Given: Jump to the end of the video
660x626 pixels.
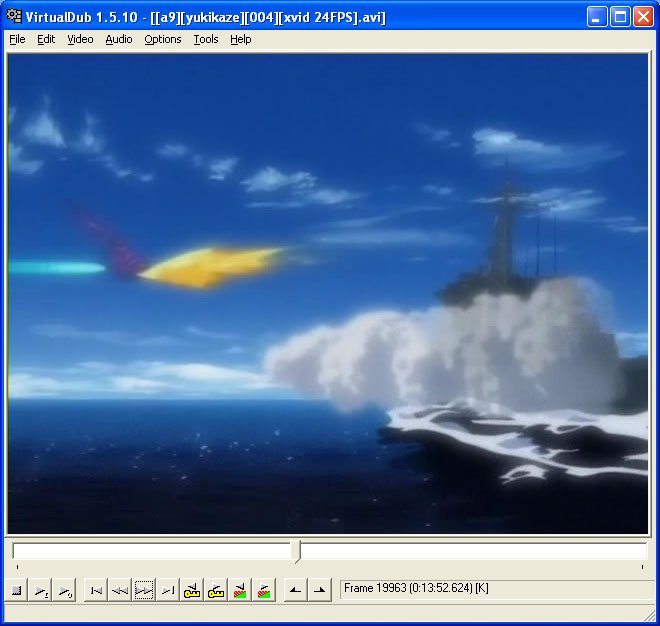Looking at the screenshot, I should coord(168,591).
